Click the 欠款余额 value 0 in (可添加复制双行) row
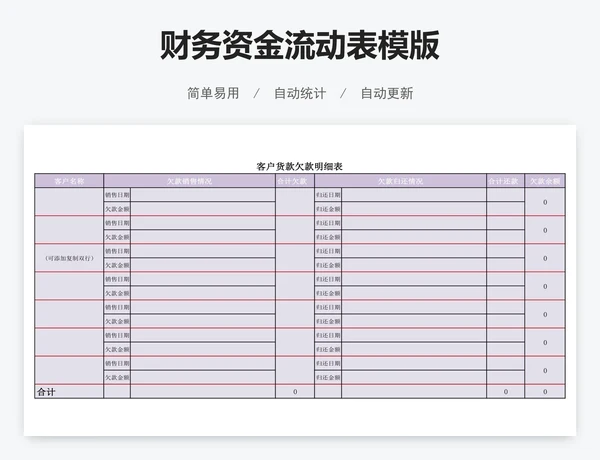 (545, 258)
